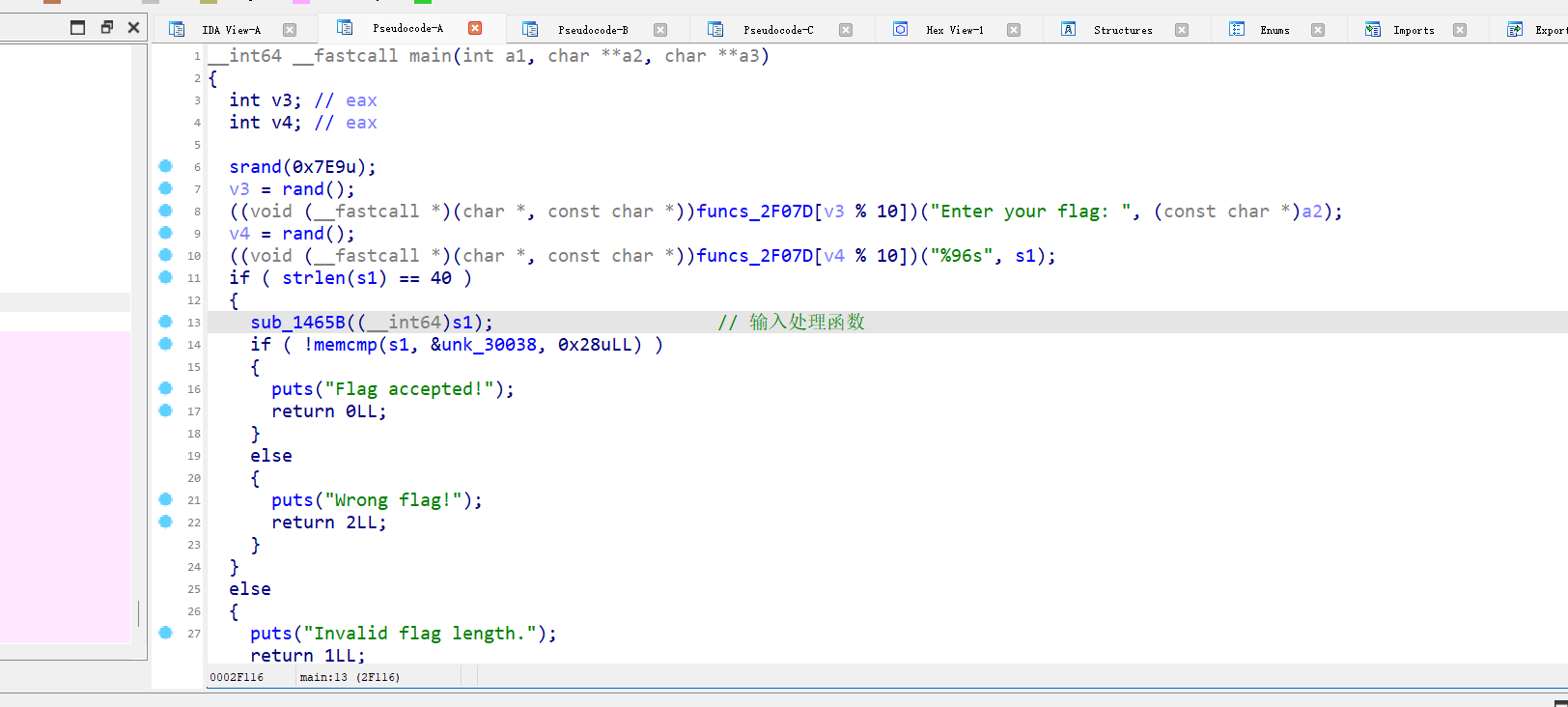Close the Imports tab
Image resolution: width=1568 pixels, height=707 pixels.
(x=1460, y=30)
